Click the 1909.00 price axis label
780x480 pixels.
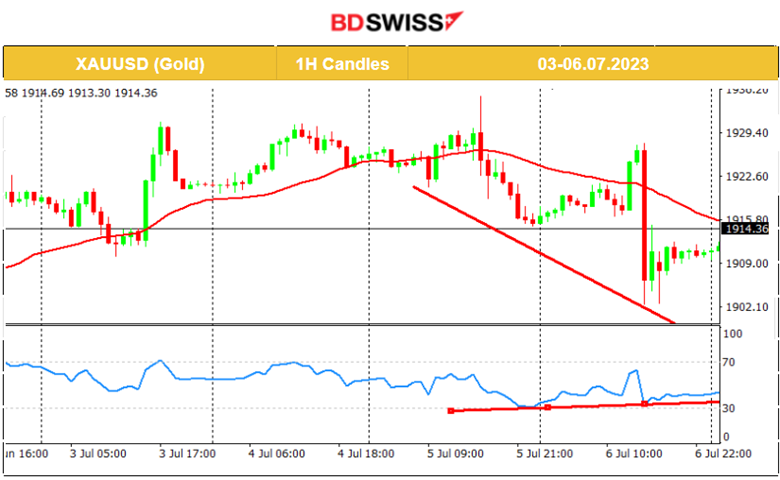(x=747, y=263)
